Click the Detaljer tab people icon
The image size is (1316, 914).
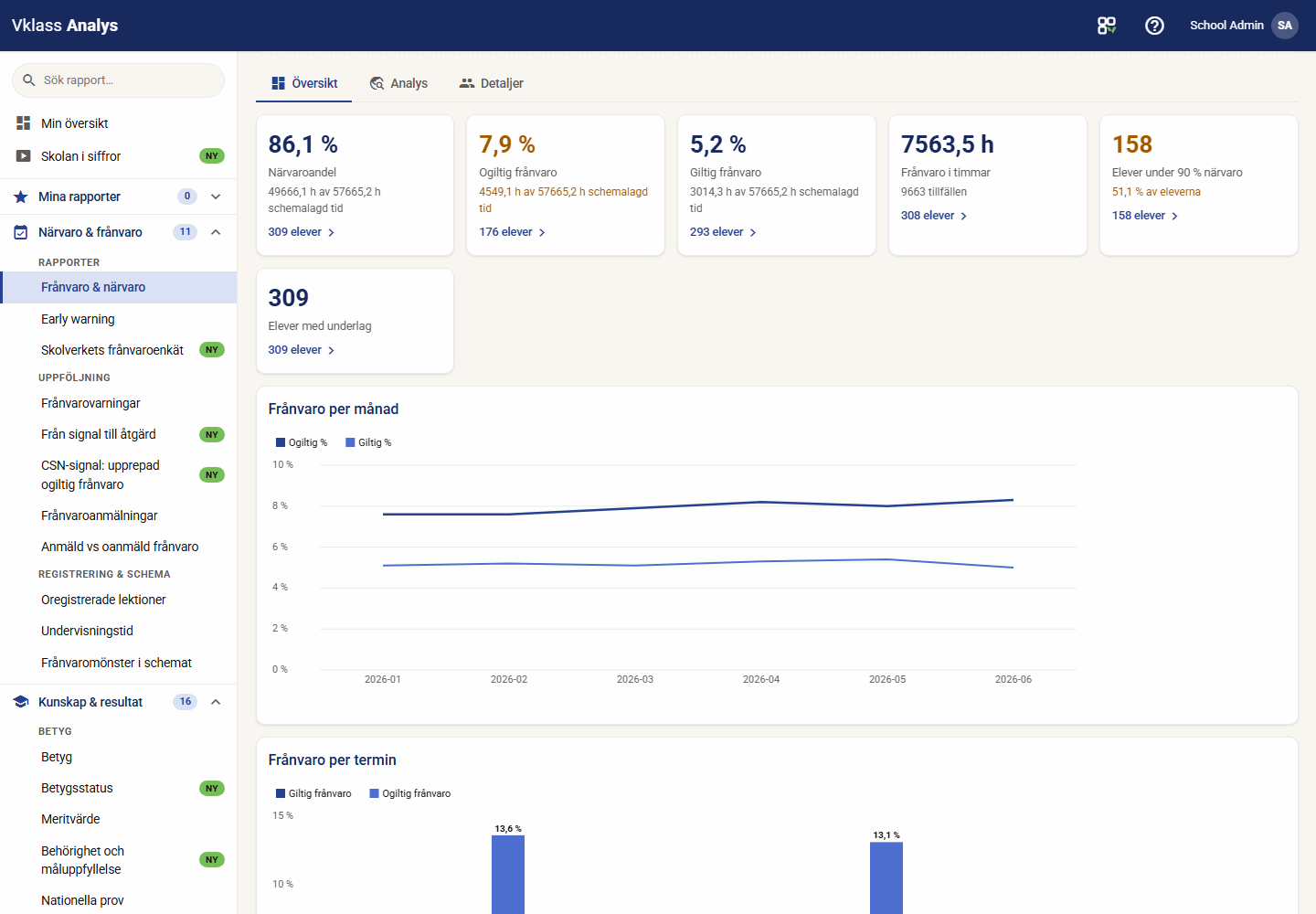click(x=467, y=83)
